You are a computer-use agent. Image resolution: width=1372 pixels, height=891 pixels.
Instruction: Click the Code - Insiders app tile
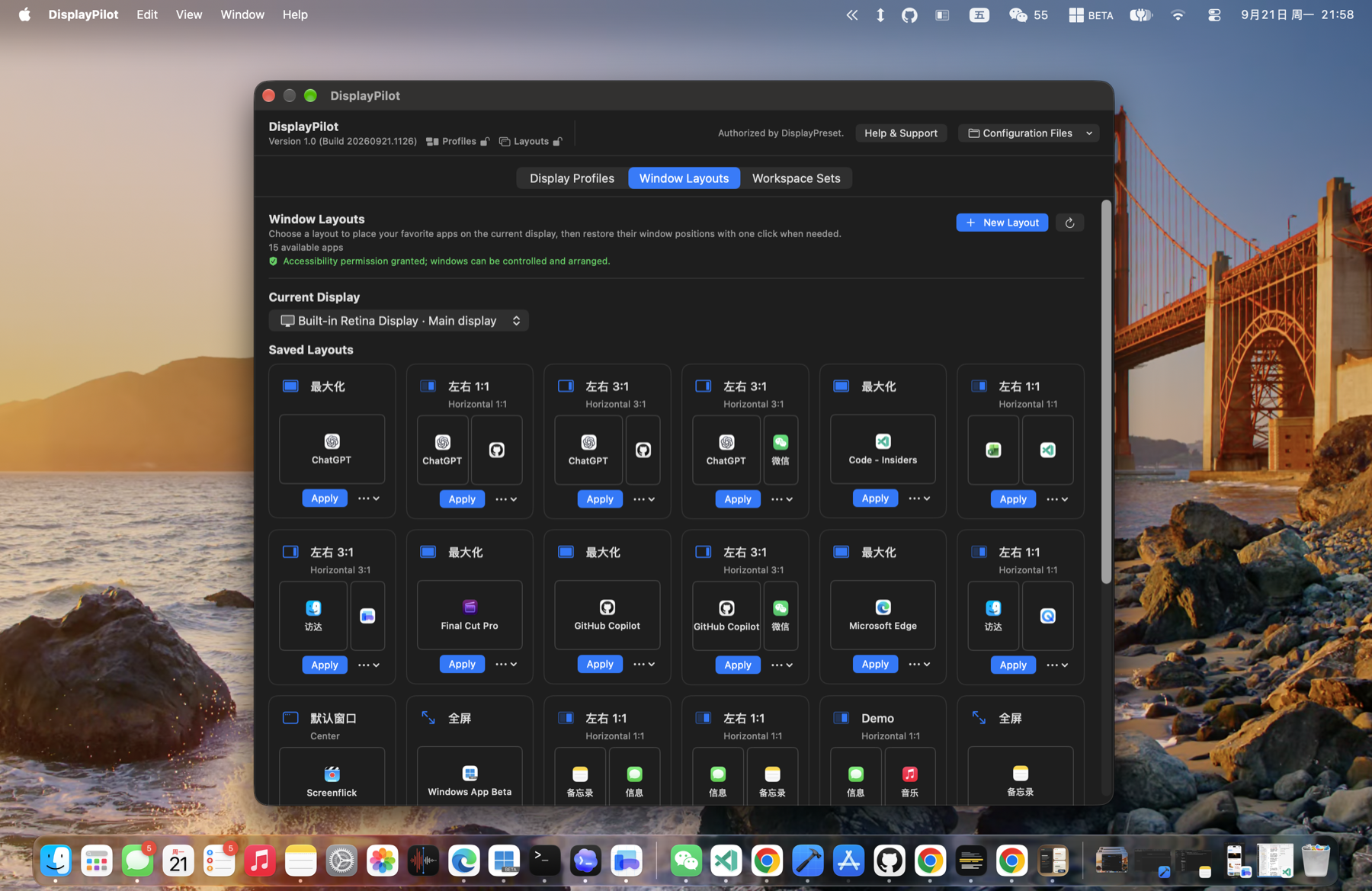tap(883, 450)
